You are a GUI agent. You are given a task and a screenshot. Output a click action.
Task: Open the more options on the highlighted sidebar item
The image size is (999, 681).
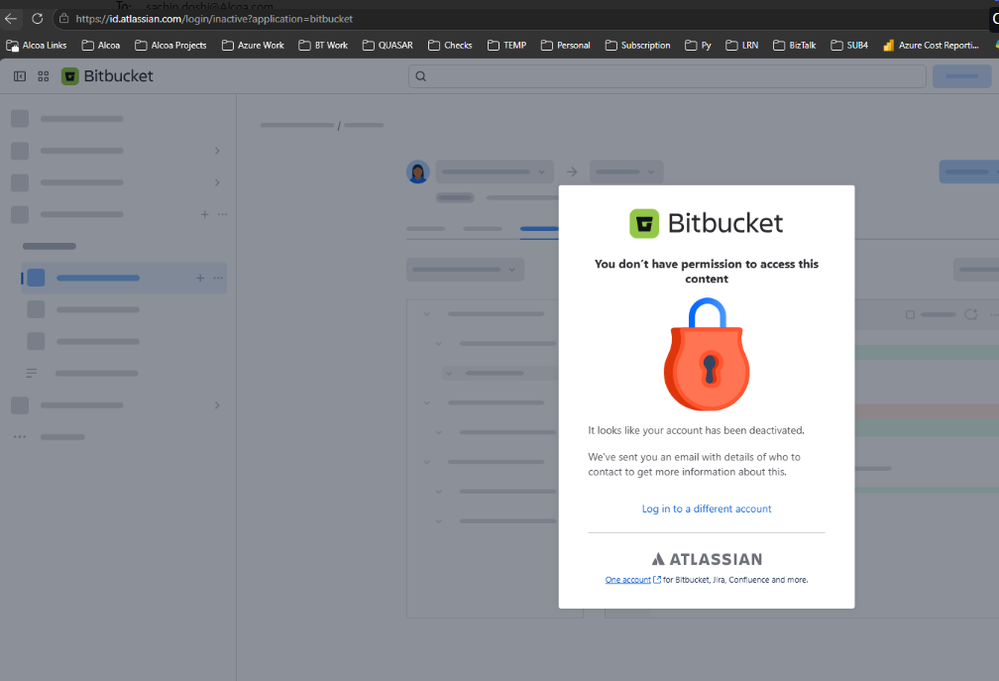218,278
